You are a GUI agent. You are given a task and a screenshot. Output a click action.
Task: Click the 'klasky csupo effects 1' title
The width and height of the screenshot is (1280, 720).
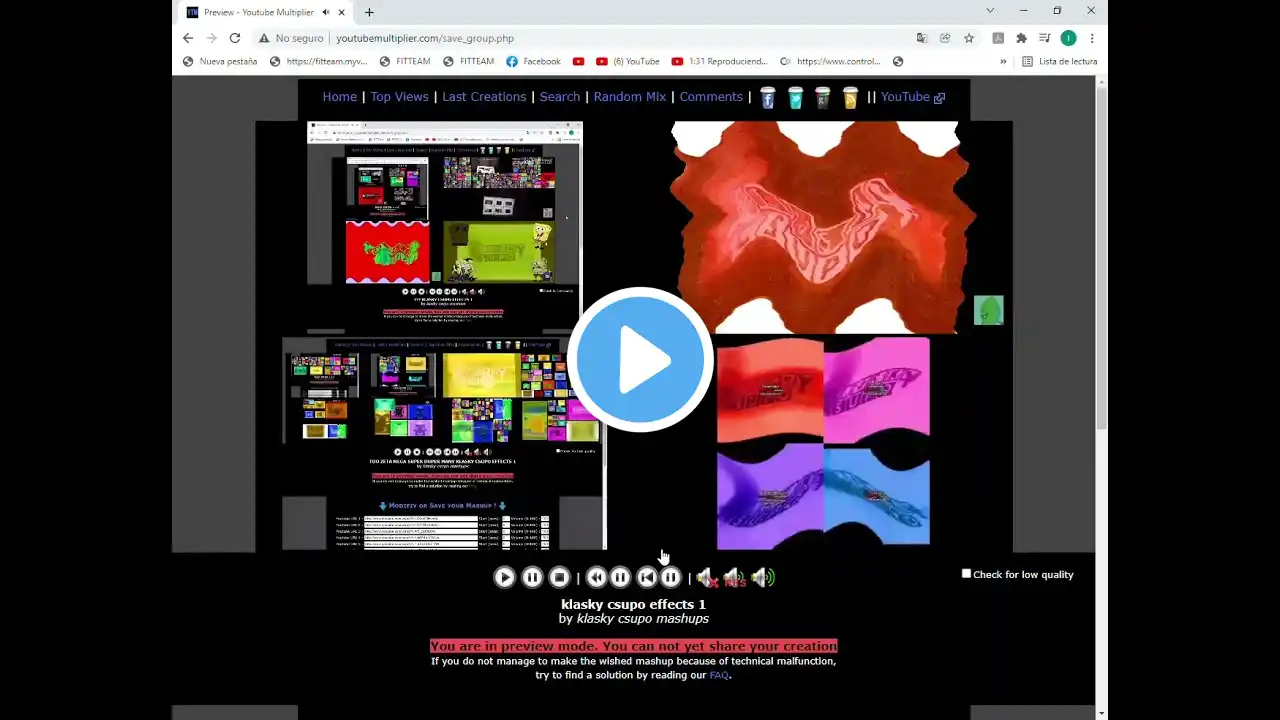(633, 604)
